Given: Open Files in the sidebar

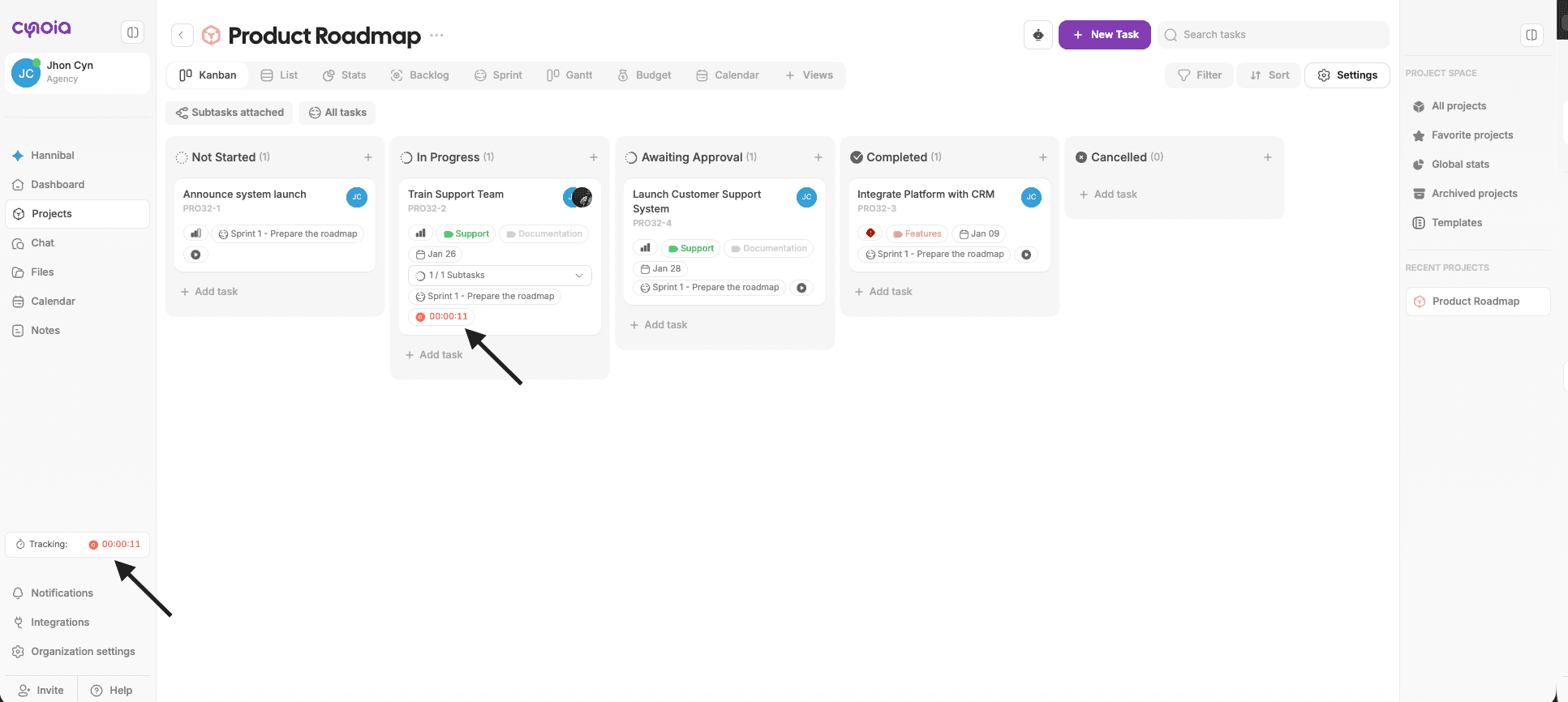Looking at the screenshot, I should 77,272.
